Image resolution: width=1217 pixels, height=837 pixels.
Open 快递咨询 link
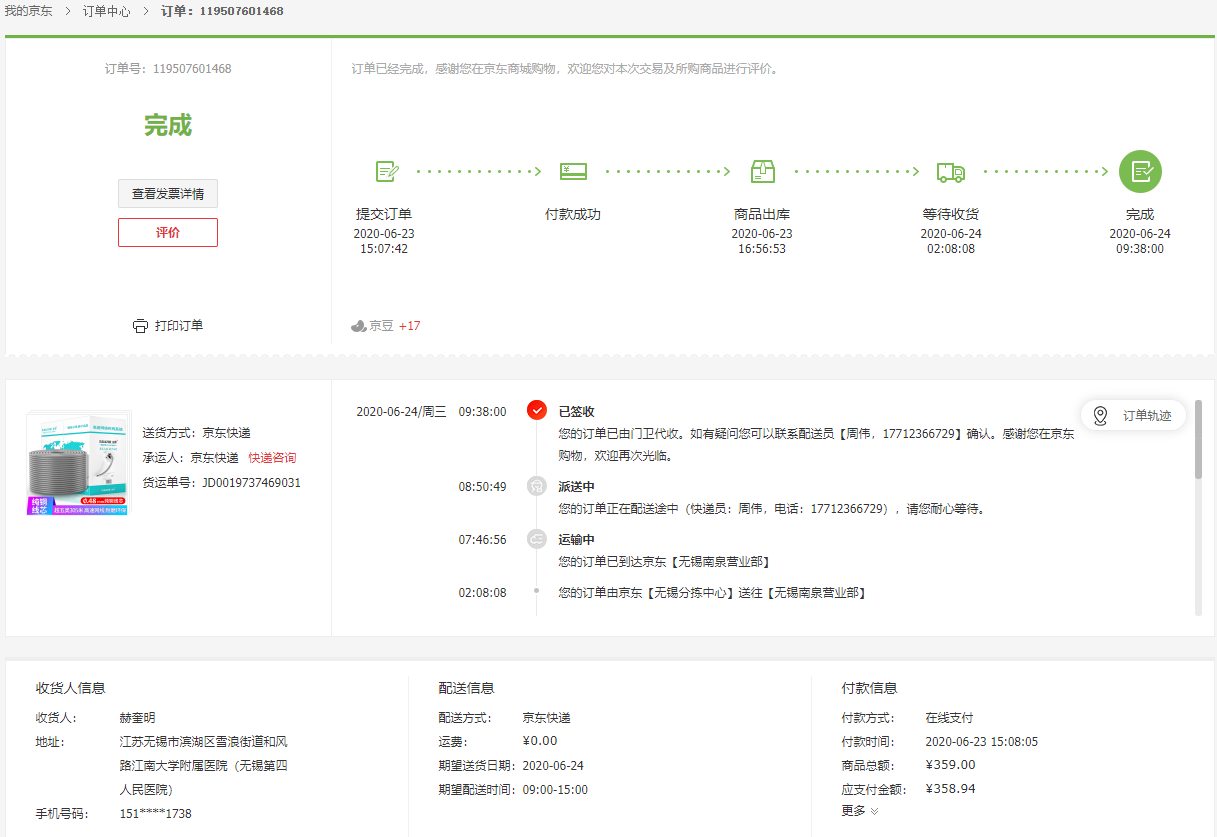coord(272,458)
